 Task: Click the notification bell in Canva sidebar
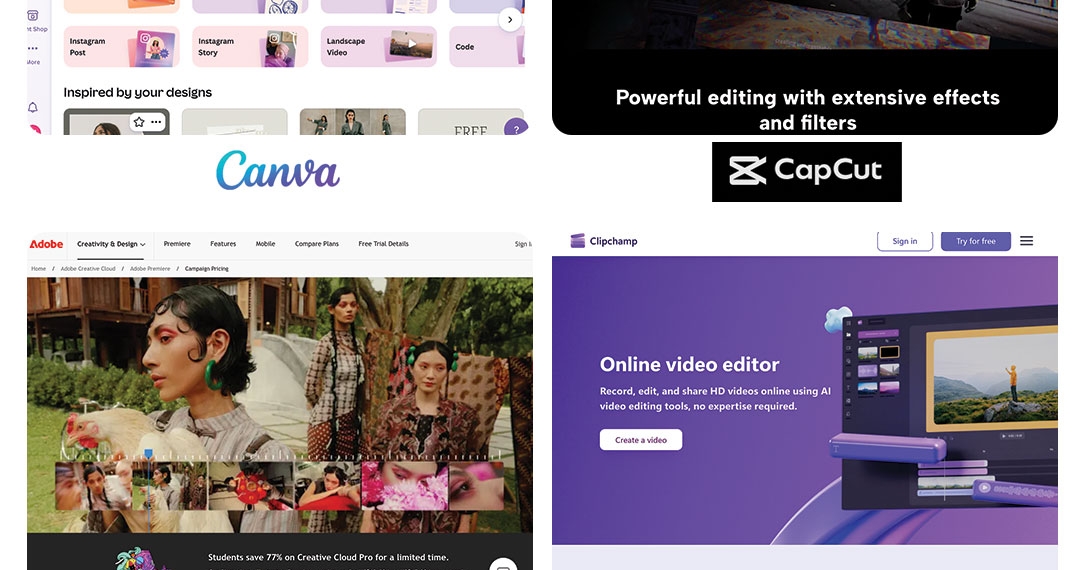click(32, 107)
